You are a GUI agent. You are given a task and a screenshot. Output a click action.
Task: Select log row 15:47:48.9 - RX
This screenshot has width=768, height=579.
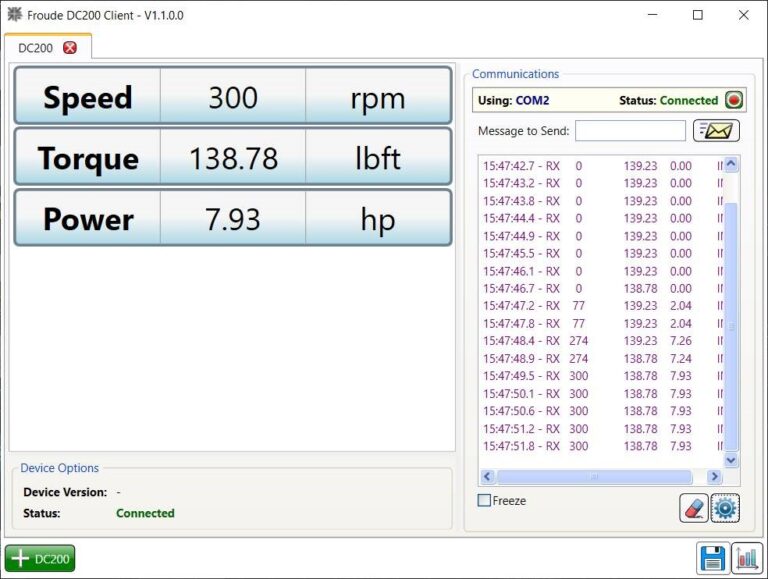pyautogui.click(x=601, y=358)
